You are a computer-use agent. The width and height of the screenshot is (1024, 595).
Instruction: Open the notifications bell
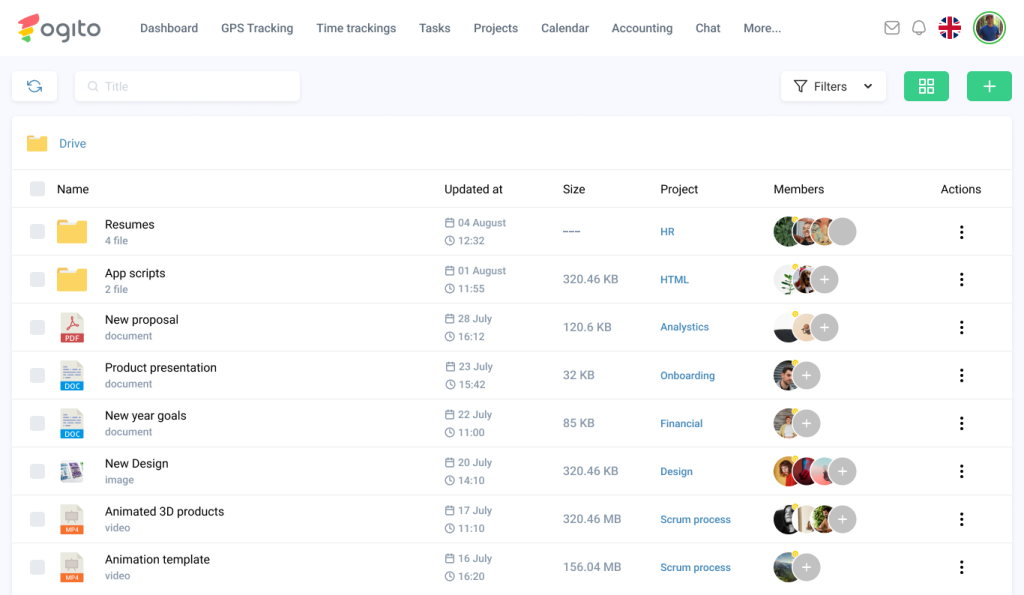919,28
